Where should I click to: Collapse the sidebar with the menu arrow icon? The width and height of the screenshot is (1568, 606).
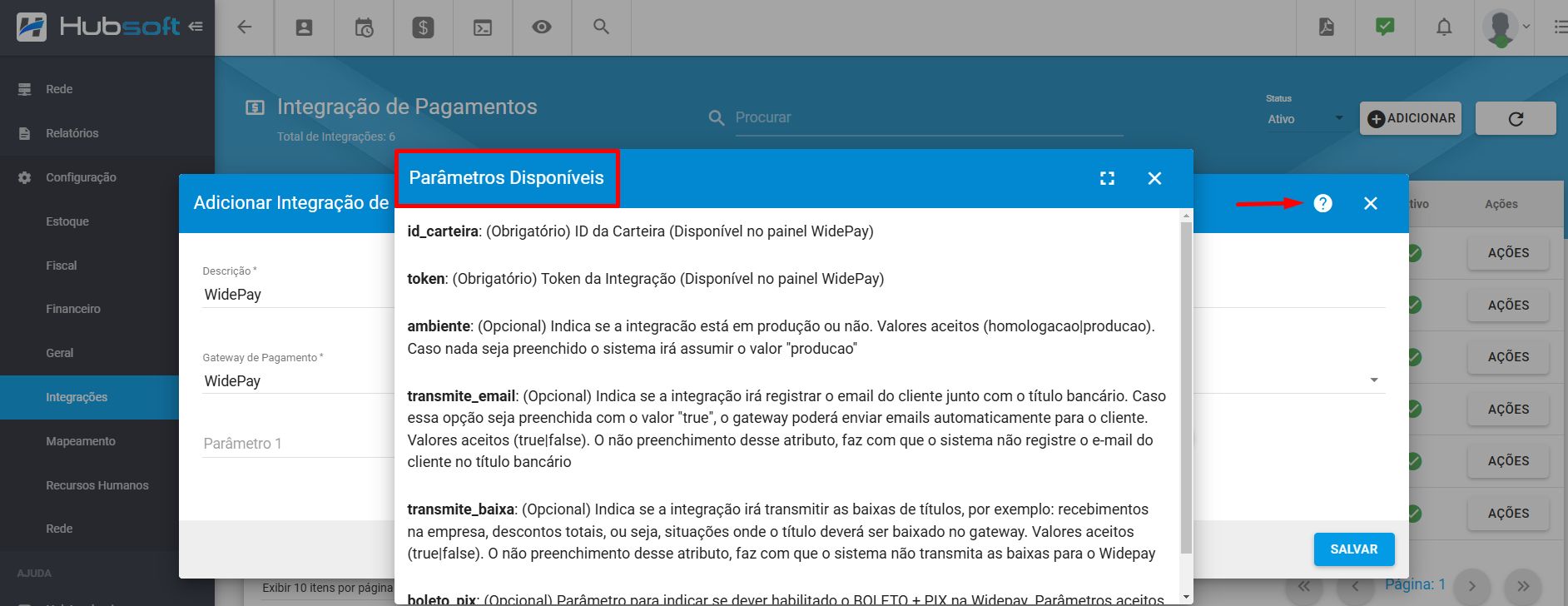[x=196, y=27]
